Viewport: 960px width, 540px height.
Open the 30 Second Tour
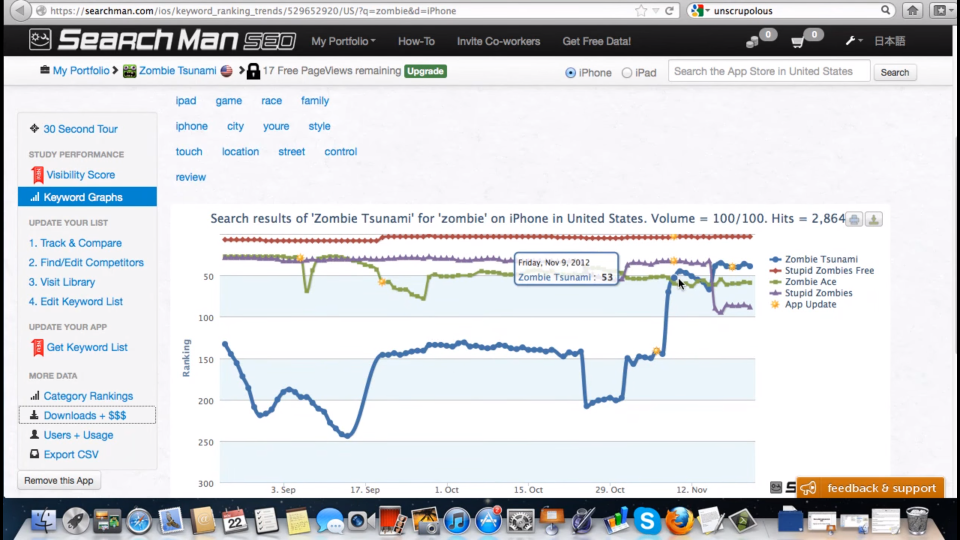80,129
